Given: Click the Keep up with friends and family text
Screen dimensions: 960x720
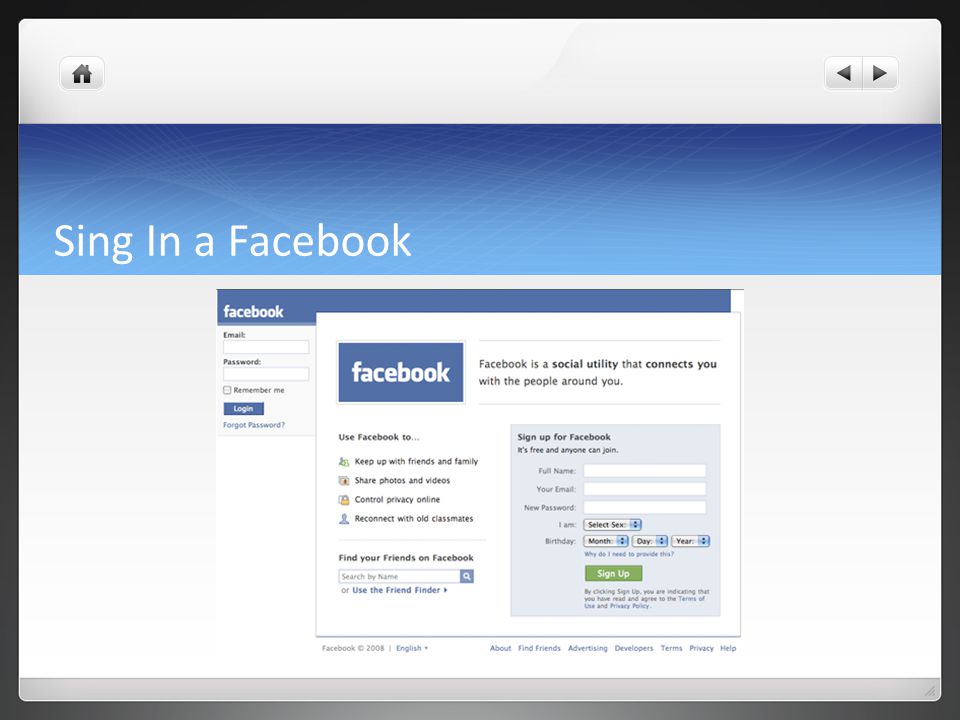Looking at the screenshot, I should pyautogui.click(x=416, y=462).
